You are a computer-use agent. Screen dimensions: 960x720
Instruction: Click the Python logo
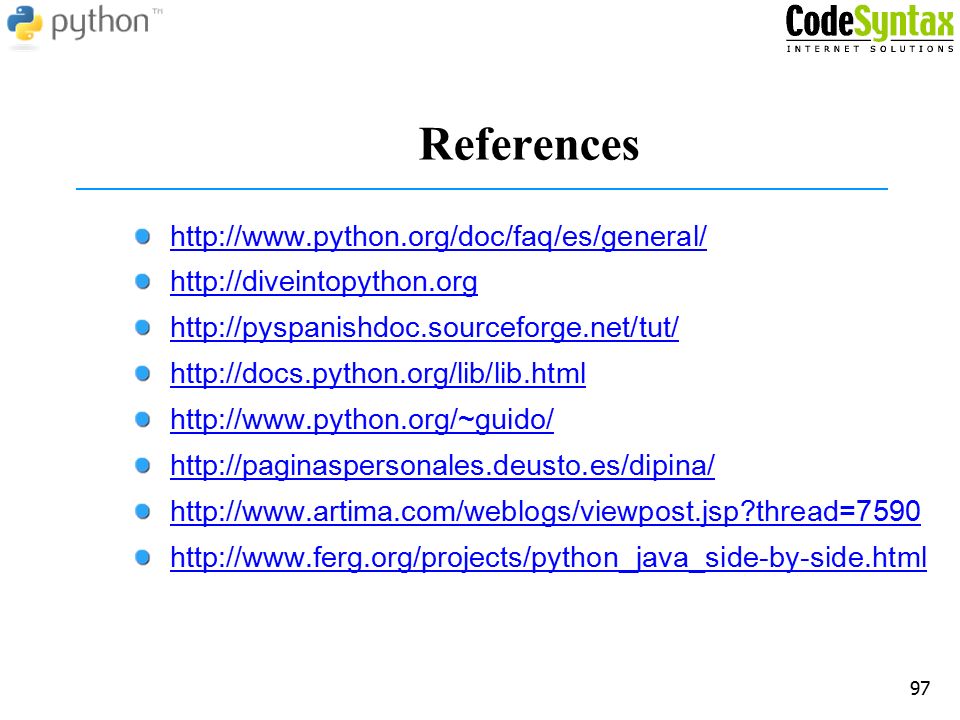(84, 26)
